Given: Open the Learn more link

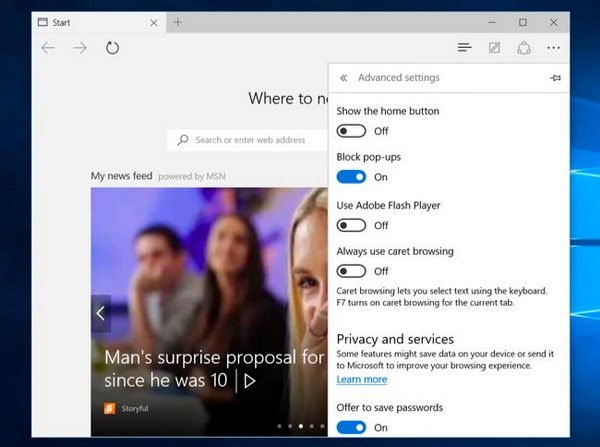Looking at the screenshot, I should click(x=361, y=380).
